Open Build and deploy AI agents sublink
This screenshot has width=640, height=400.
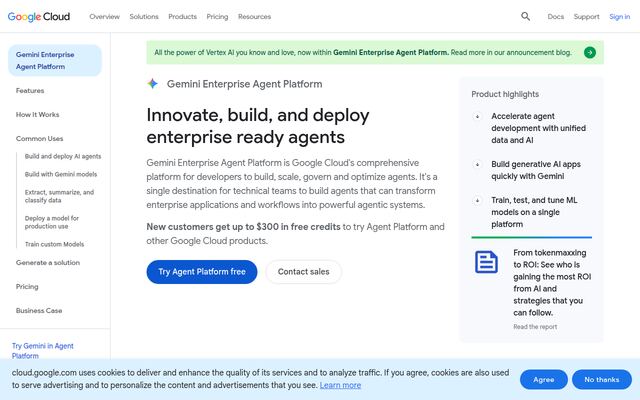63,156
